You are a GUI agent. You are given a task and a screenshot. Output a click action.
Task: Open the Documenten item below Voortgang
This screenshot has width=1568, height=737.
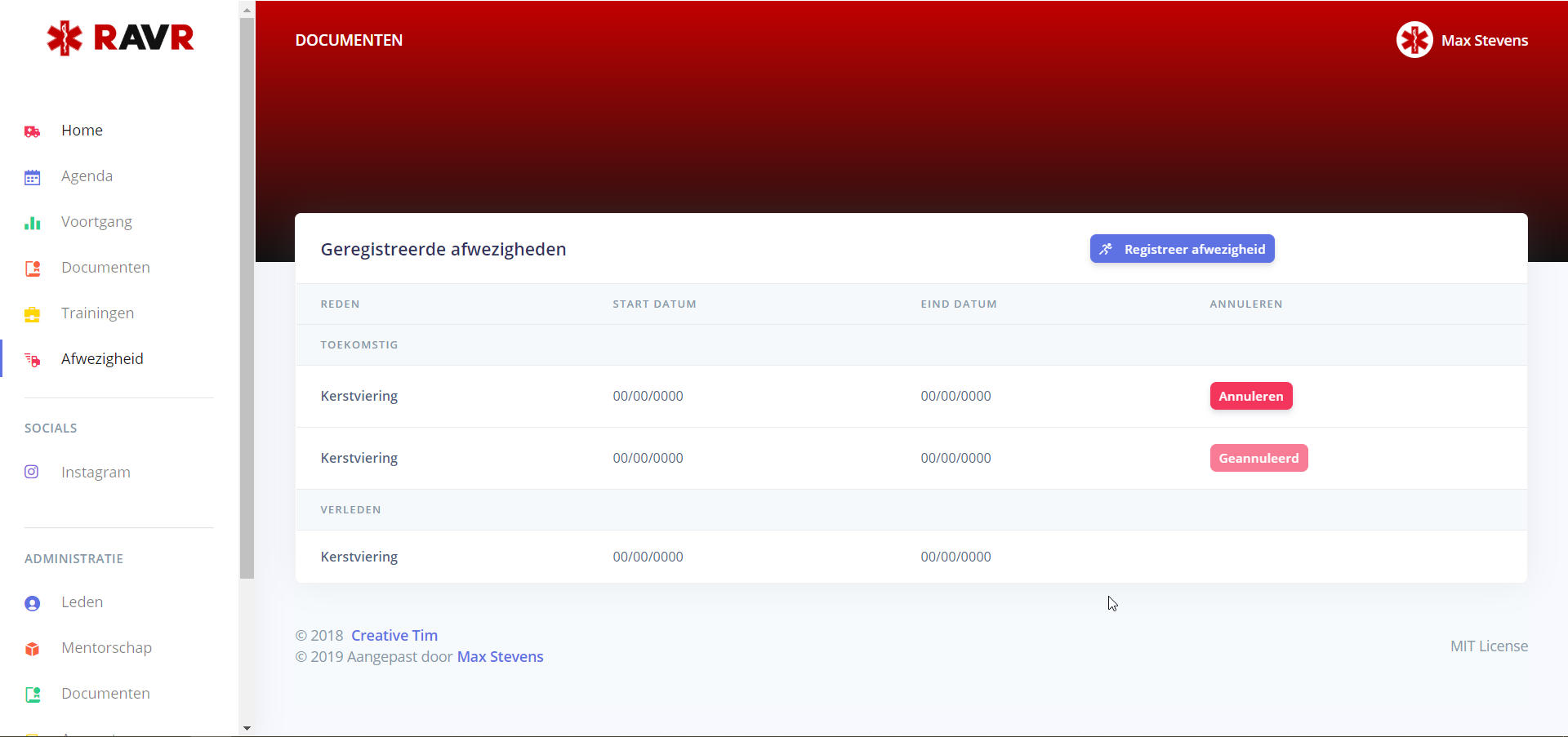click(105, 268)
